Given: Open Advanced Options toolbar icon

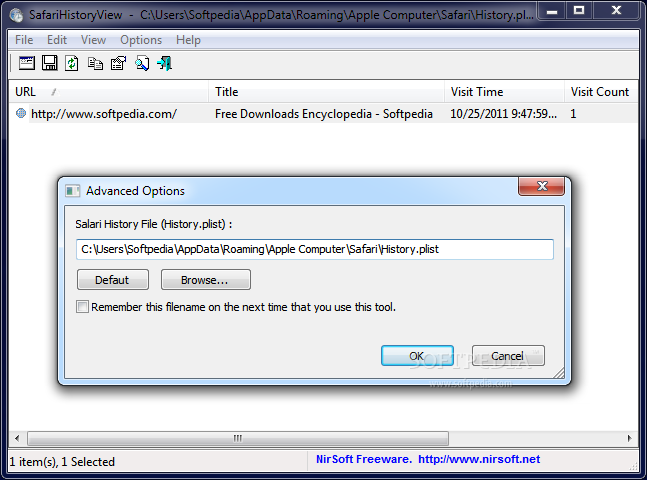Looking at the screenshot, I should (27, 63).
